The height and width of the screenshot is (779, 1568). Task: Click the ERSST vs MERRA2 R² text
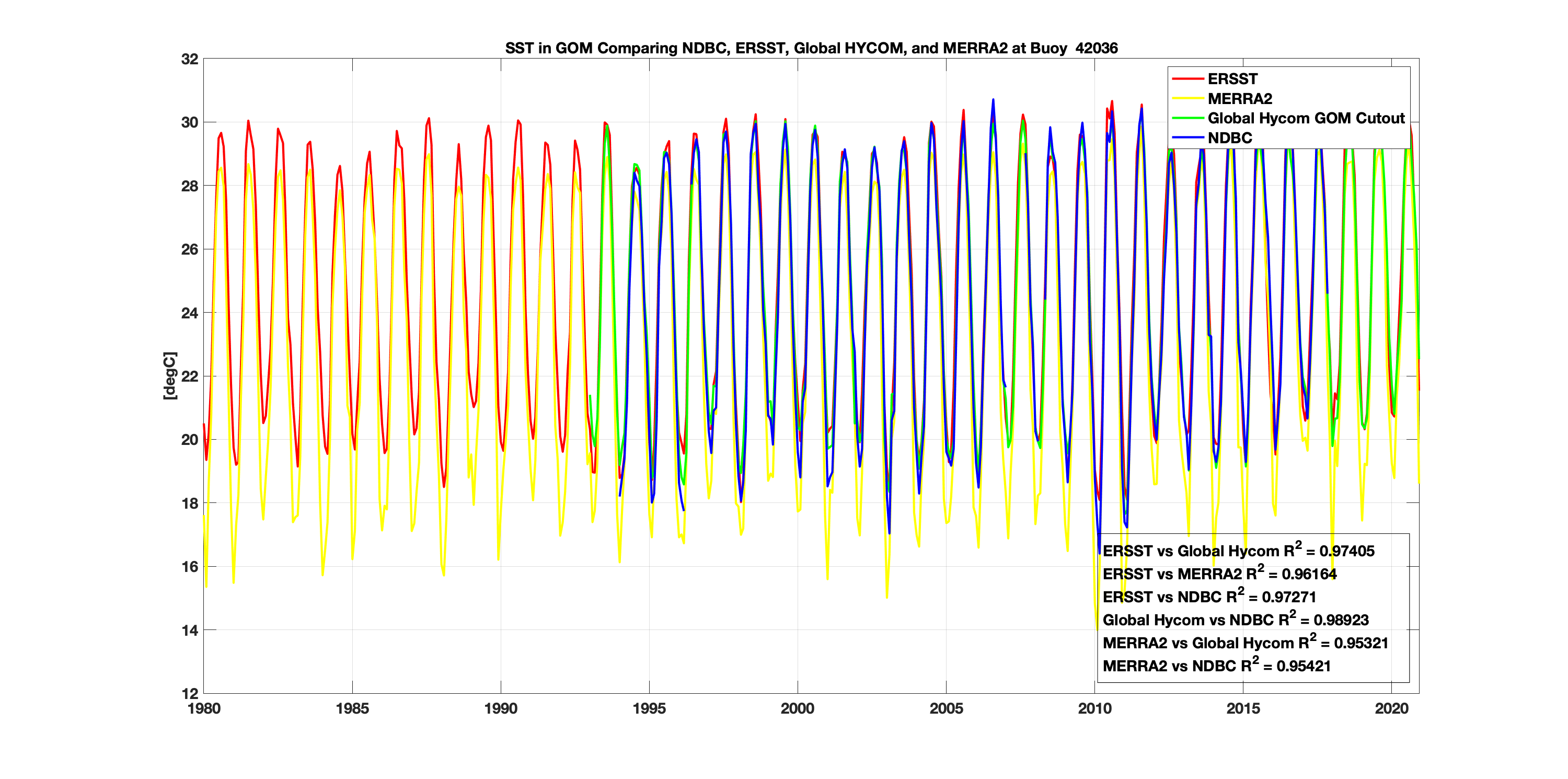click(x=1219, y=574)
